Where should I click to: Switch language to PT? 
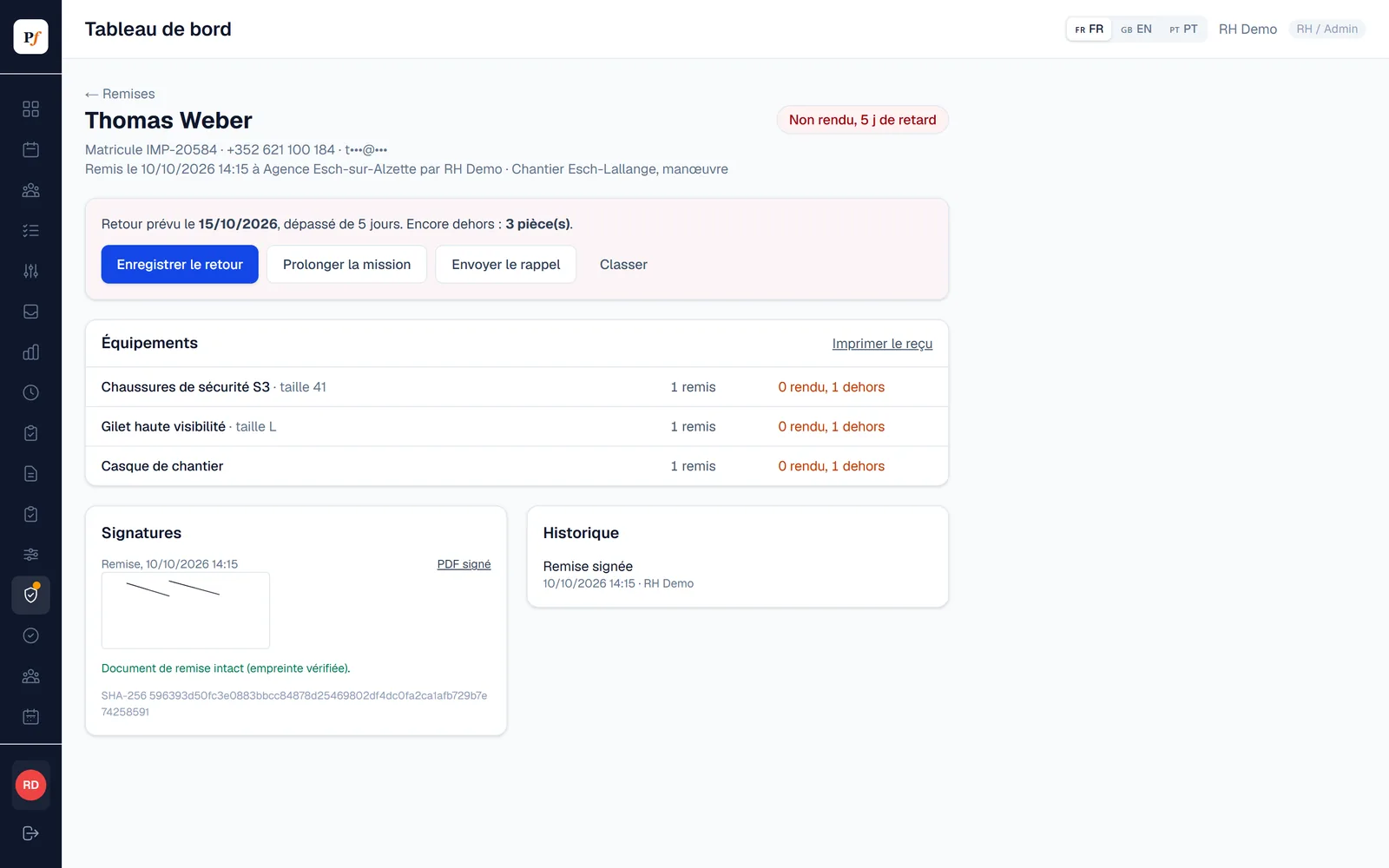click(x=1183, y=30)
